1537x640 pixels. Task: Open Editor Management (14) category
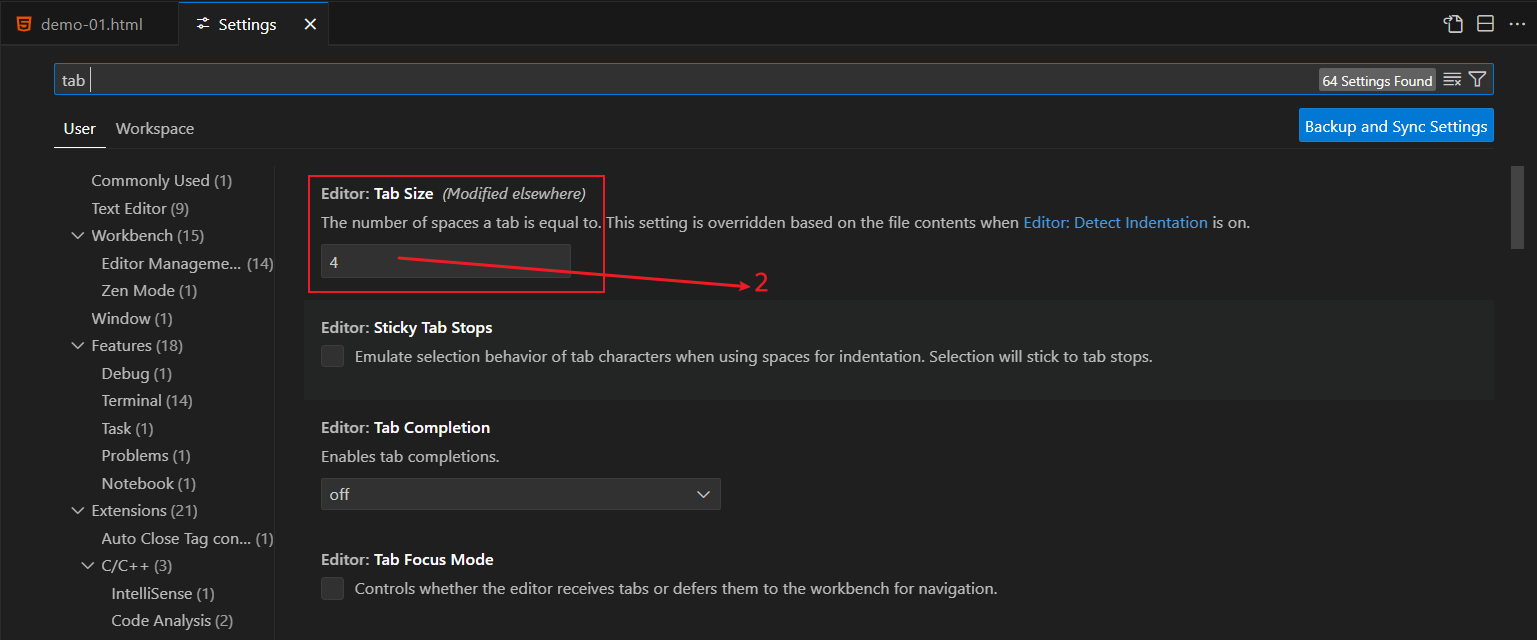coord(187,264)
